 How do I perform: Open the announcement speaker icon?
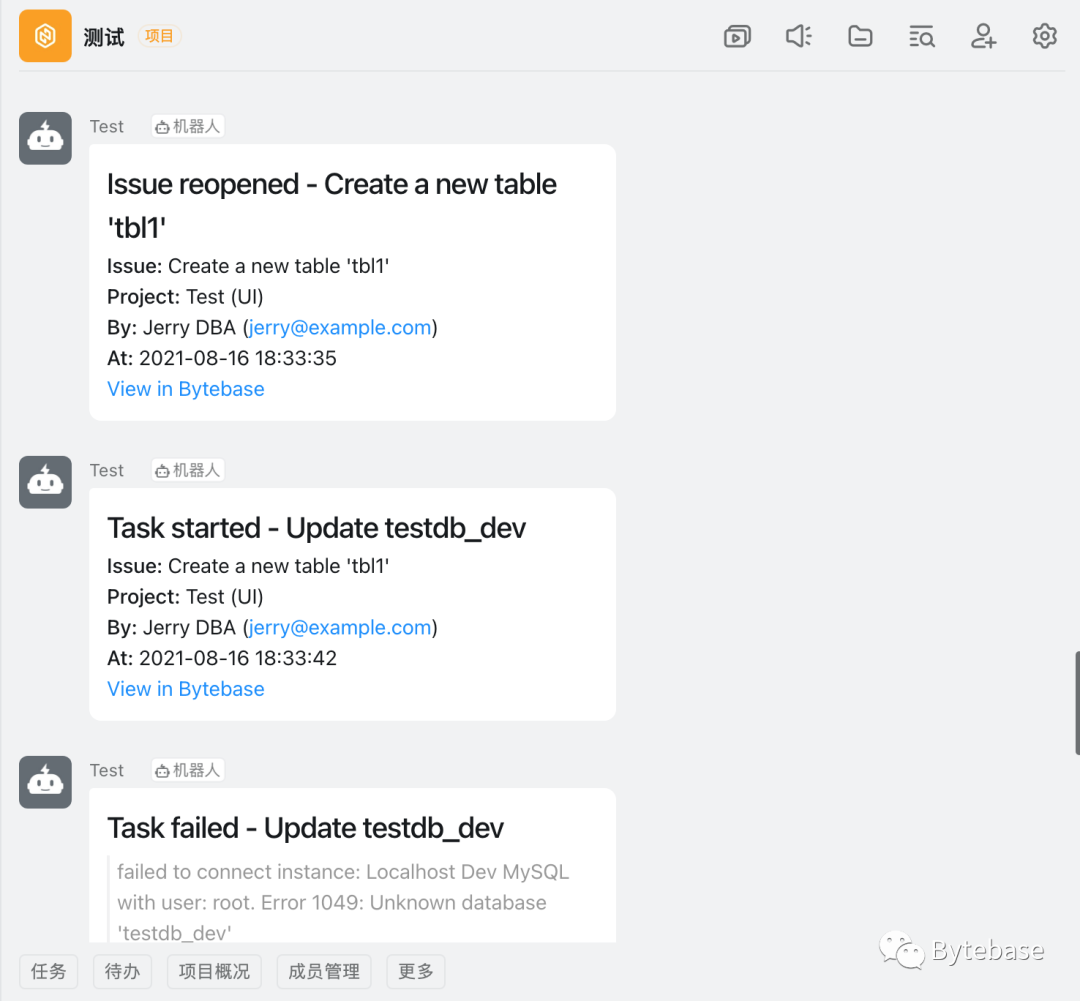click(x=799, y=36)
